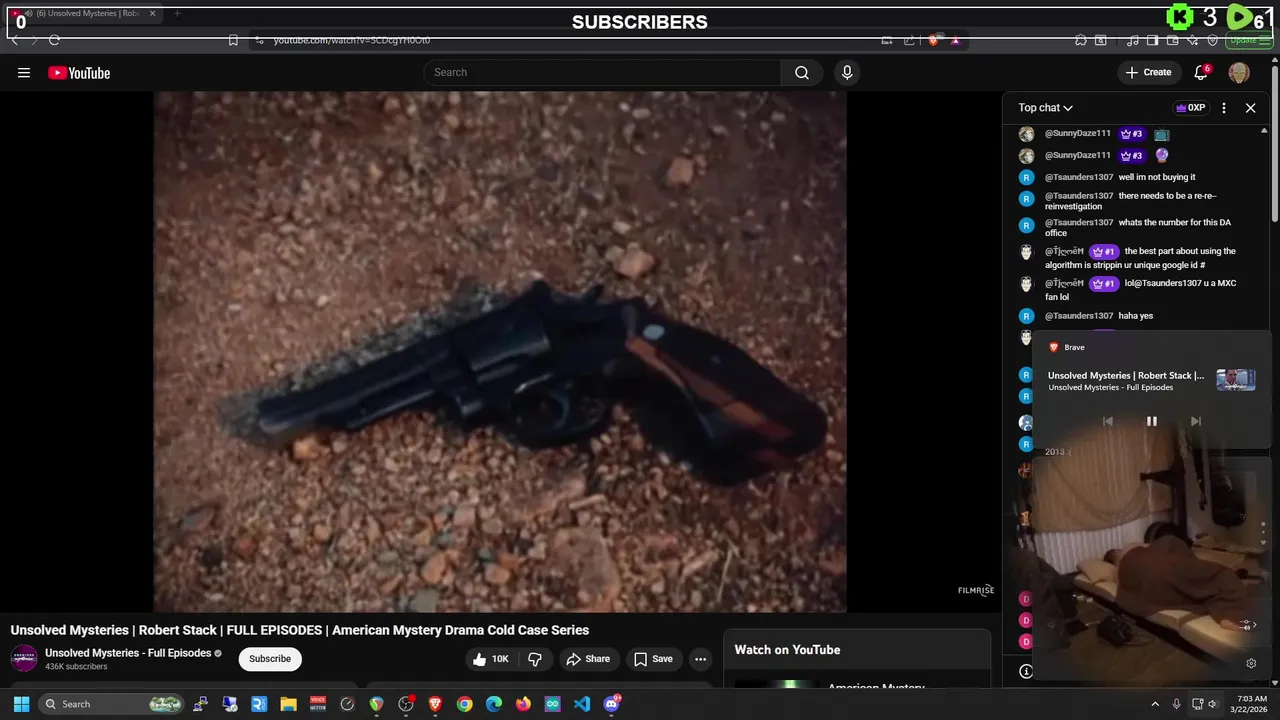Open browser extensions puzzle icon
Screen dimensions: 1280x720
coord(1080,40)
